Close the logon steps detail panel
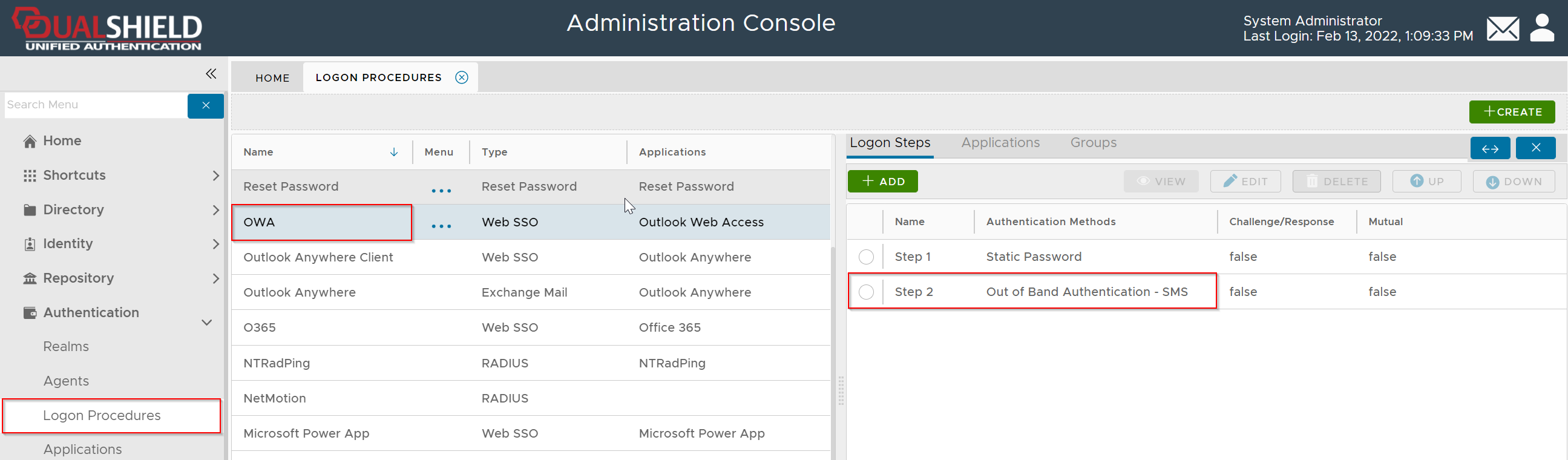The width and height of the screenshot is (1568, 460). [x=1535, y=148]
